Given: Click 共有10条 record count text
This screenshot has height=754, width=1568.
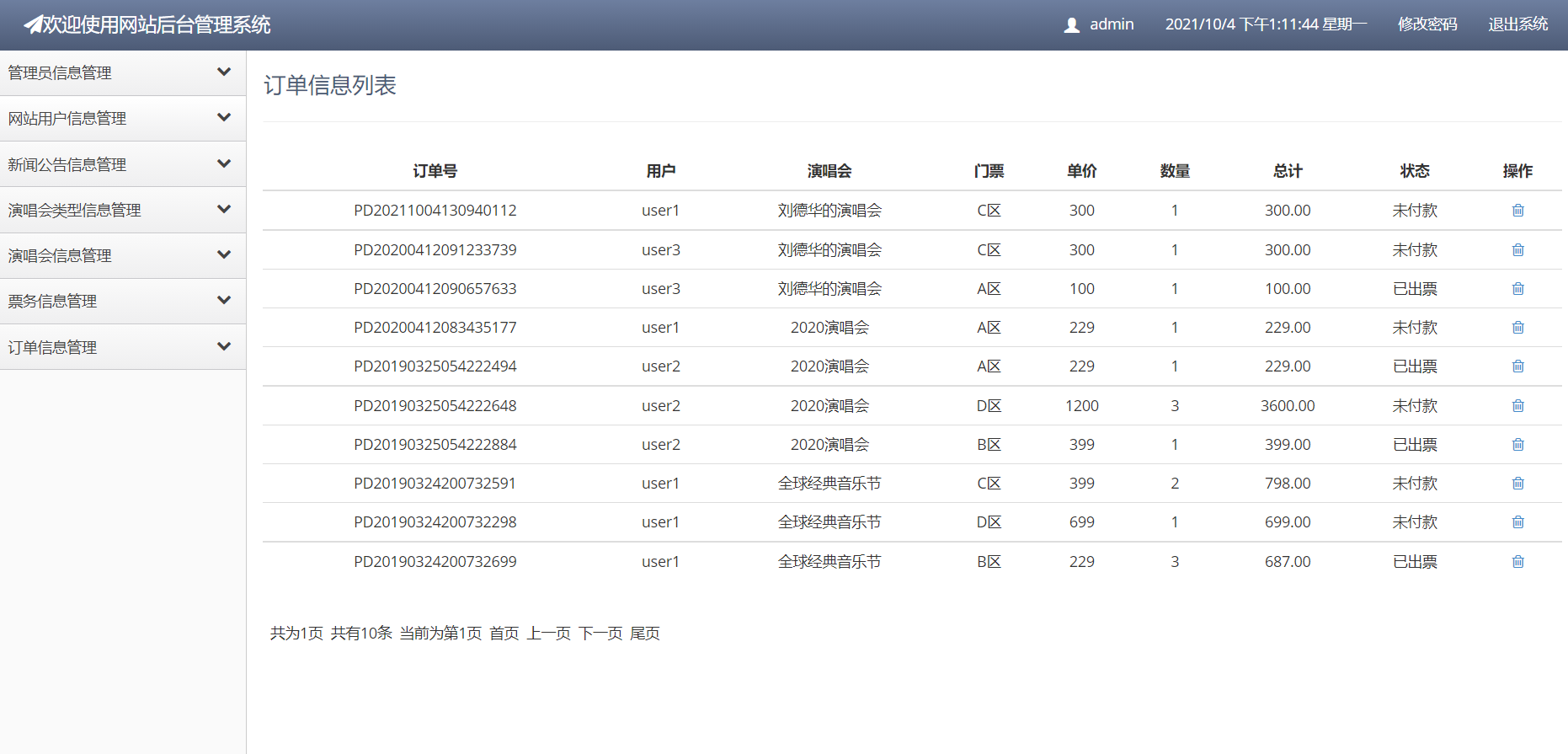Looking at the screenshot, I should coord(361,633).
